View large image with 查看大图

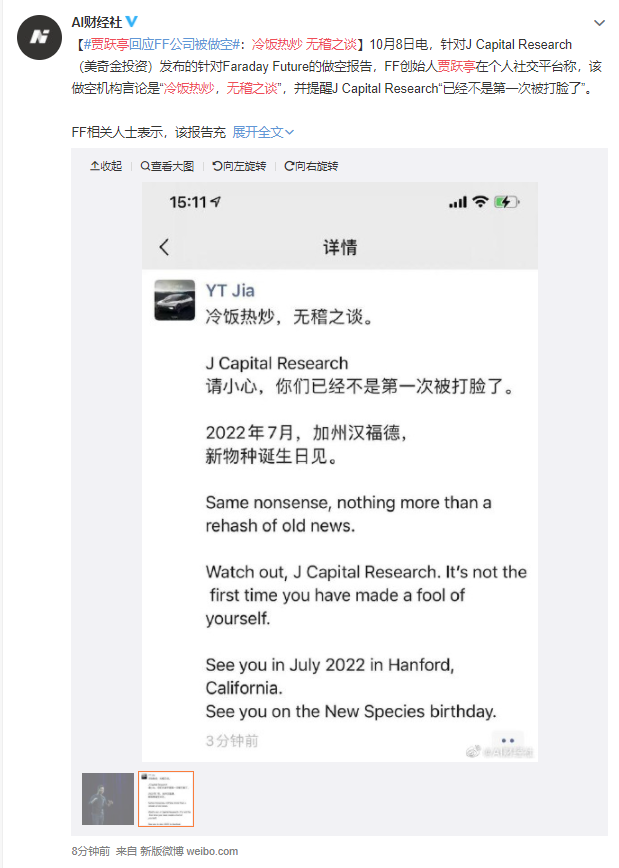pos(170,166)
